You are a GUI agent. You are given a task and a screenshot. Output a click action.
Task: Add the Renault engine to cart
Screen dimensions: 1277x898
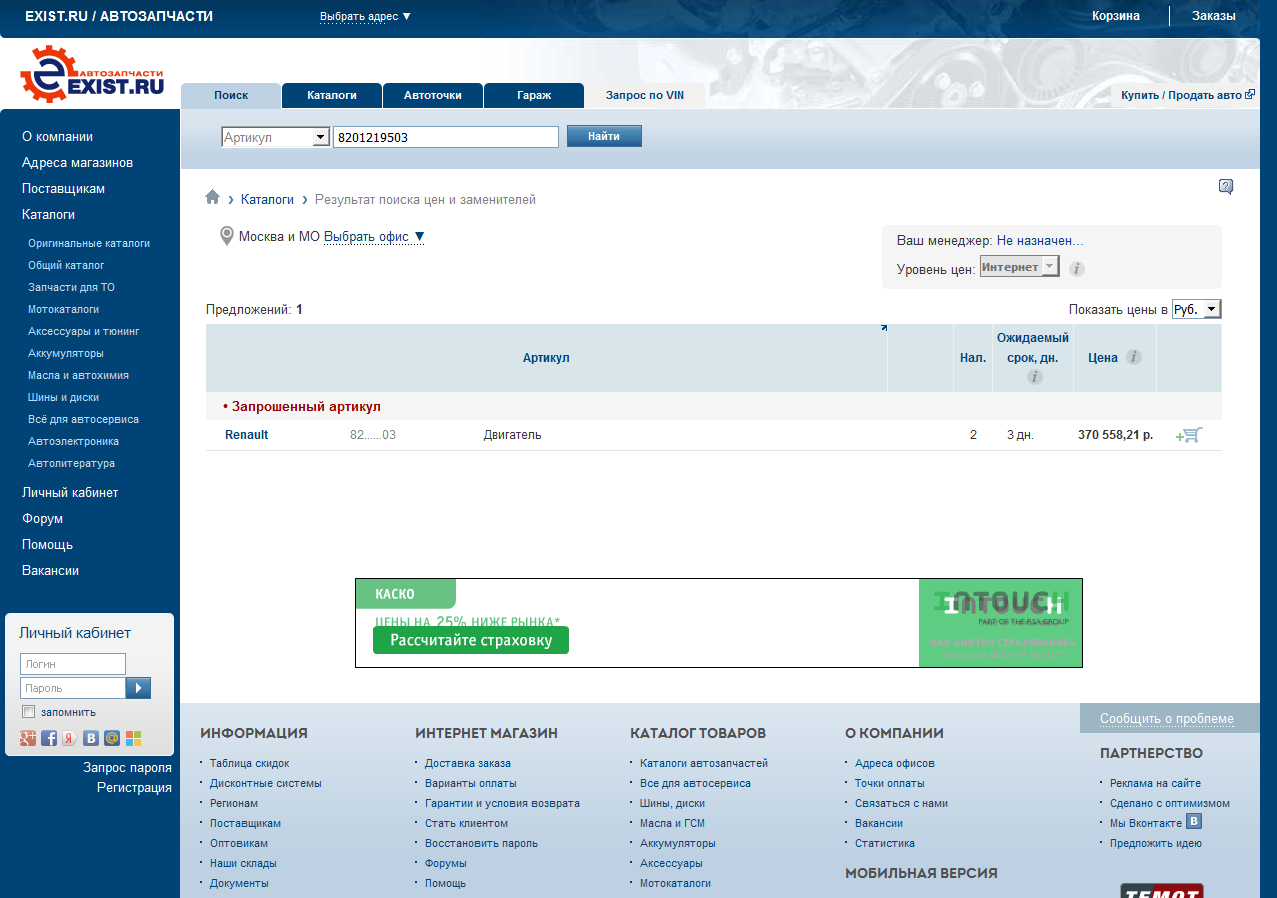point(1189,435)
